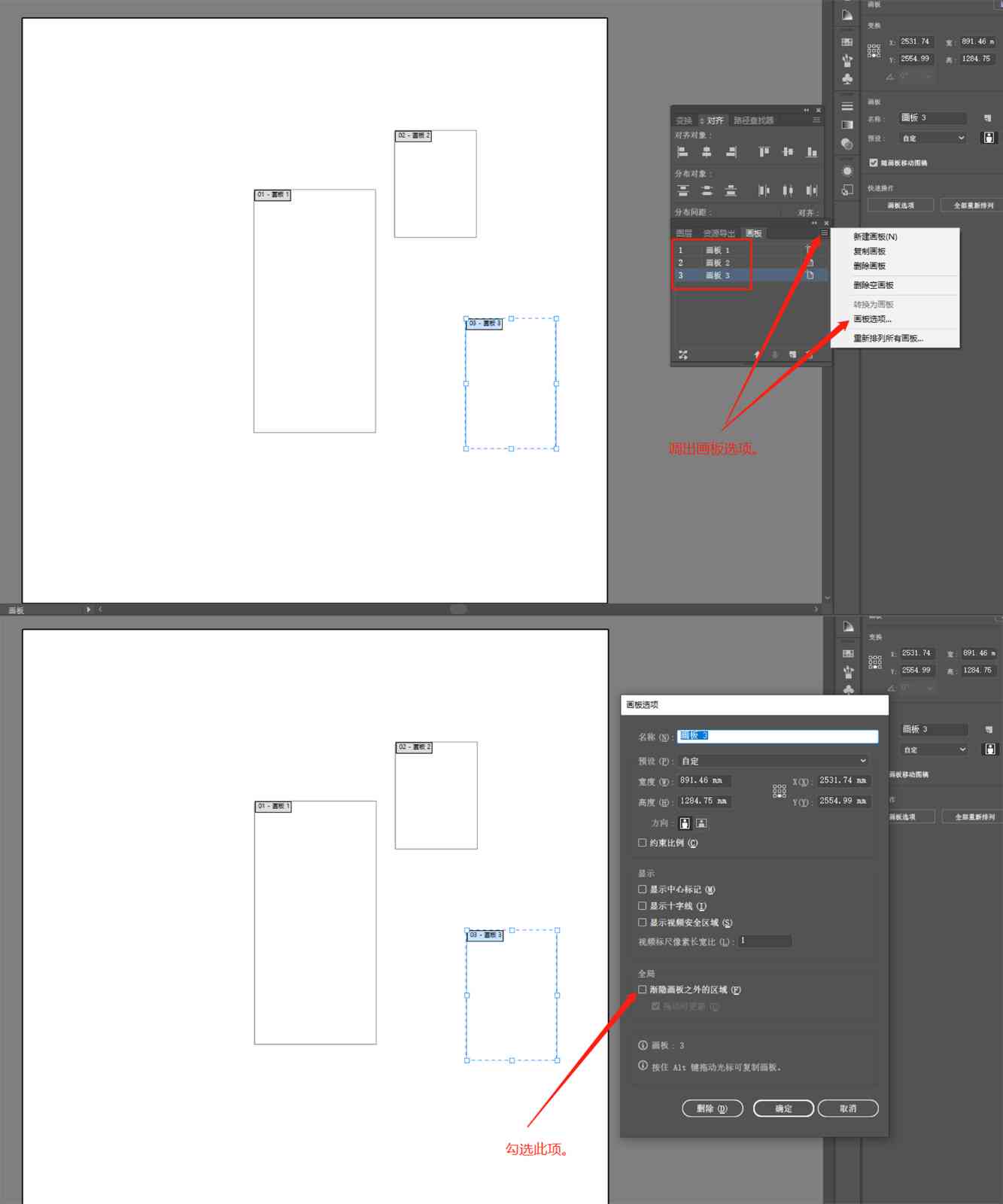
Task: Click the horizontal canvas scrollbar thumb
Action: pyautogui.click(x=458, y=610)
